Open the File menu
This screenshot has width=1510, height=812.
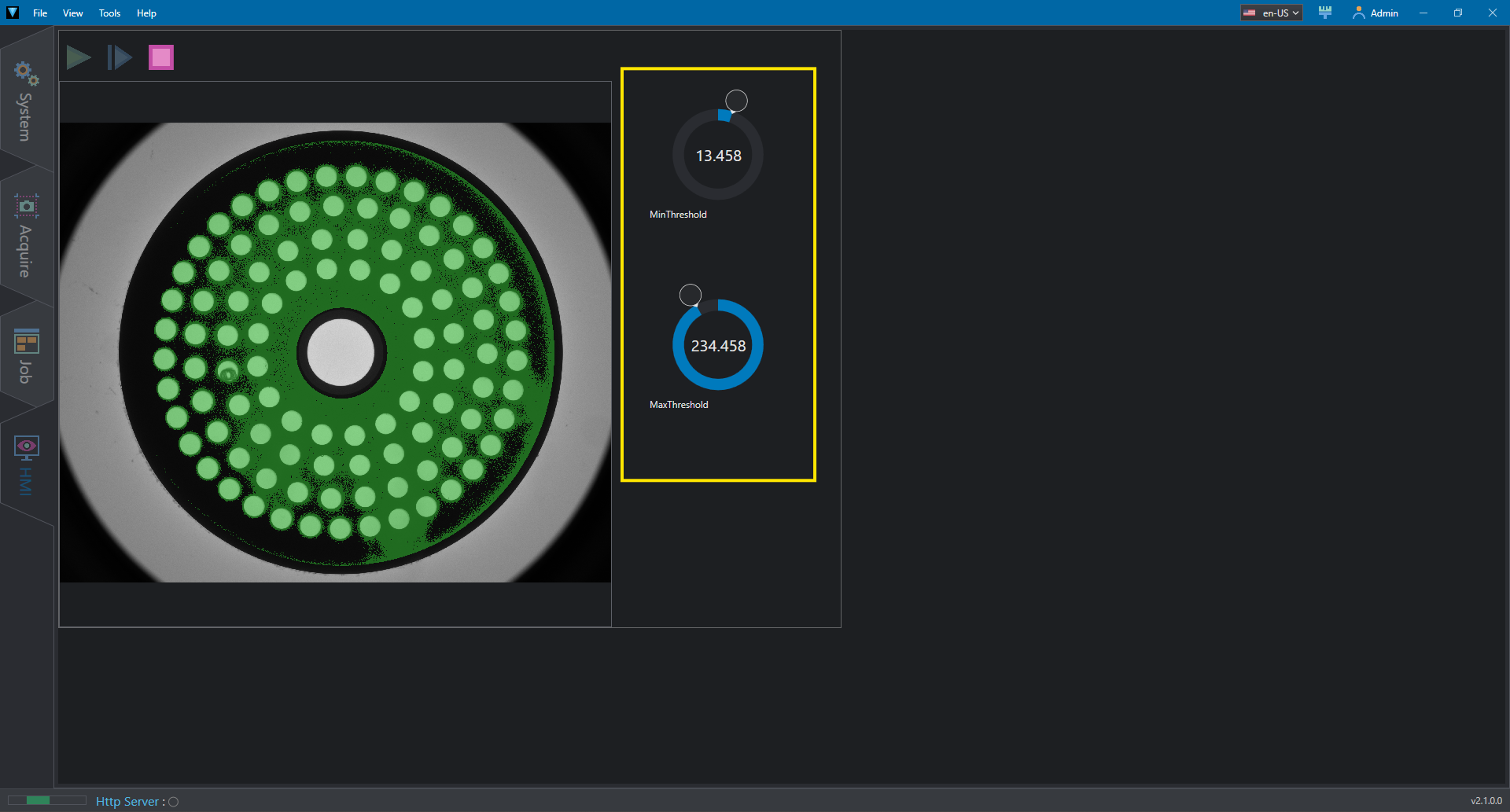click(40, 13)
